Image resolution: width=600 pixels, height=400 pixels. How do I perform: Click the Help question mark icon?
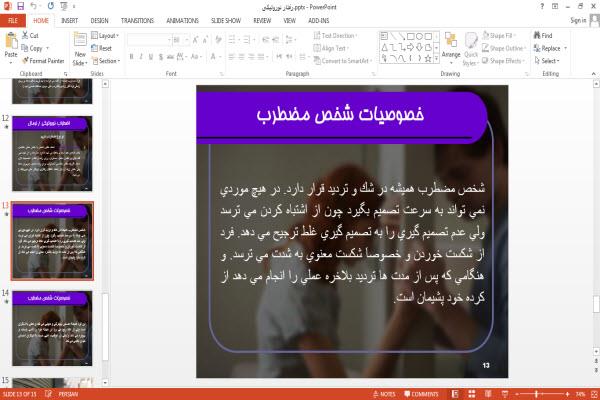542,6
